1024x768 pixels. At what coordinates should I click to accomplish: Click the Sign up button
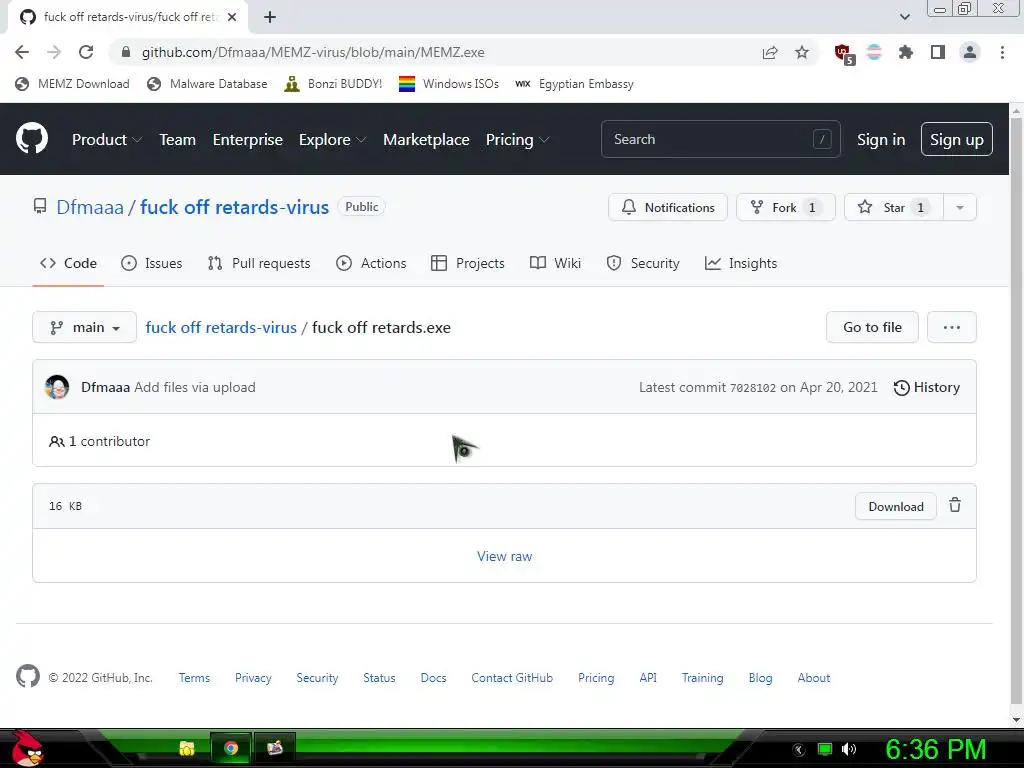coord(957,139)
